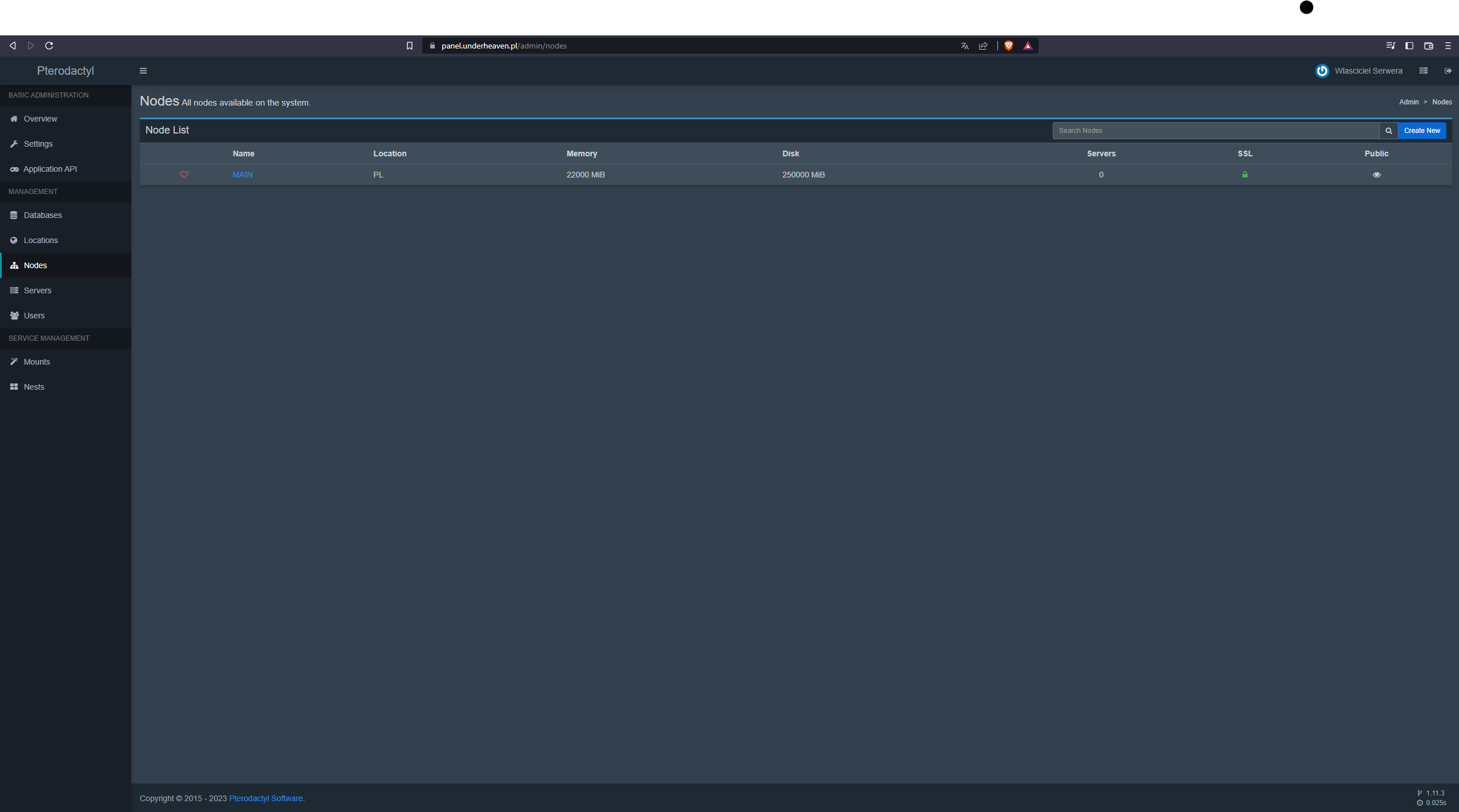1459x812 pixels.
Task: Click into the Search Nodes field
Action: click(x=1215, y=131)
